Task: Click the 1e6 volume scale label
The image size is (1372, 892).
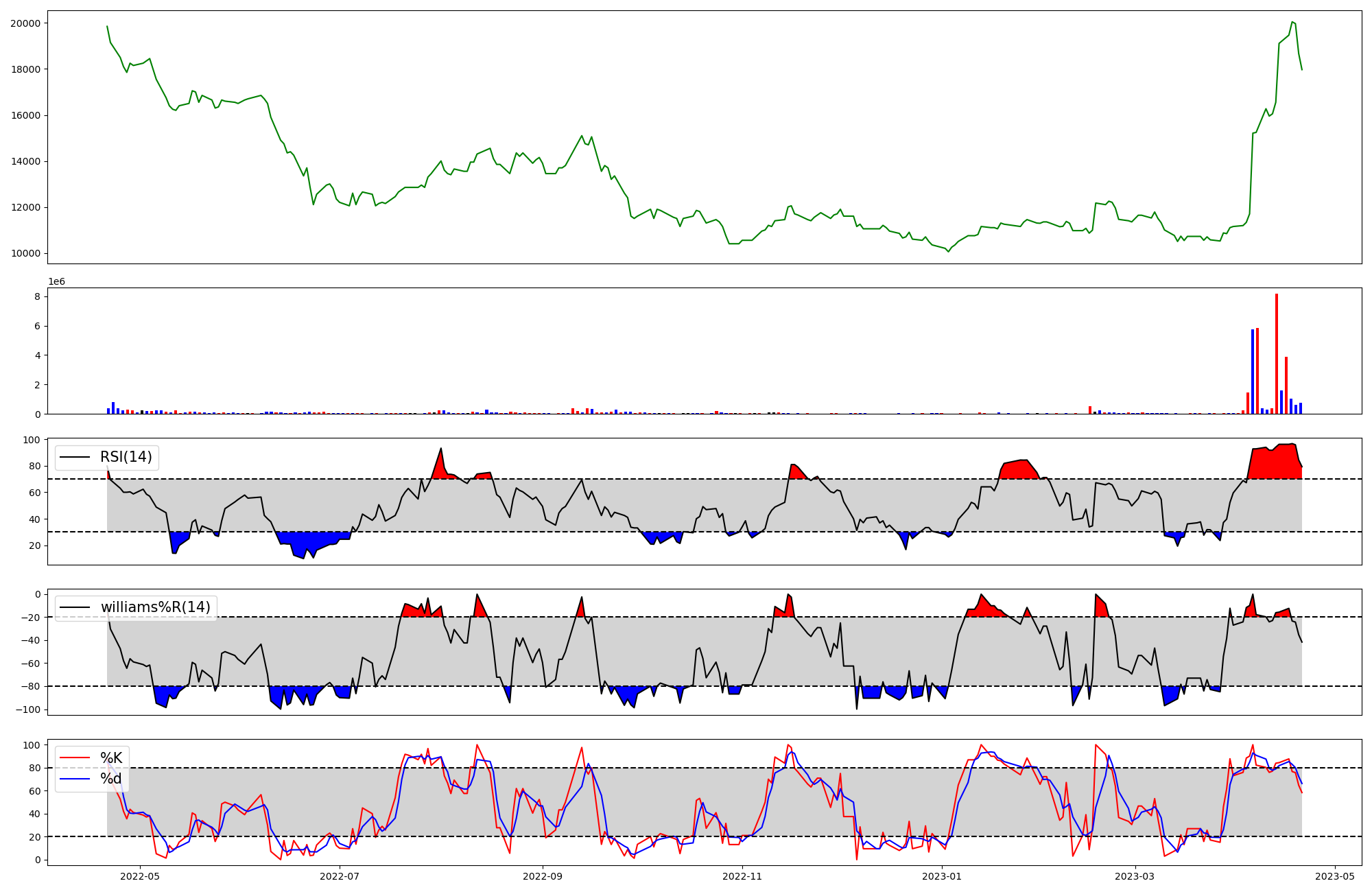Action: [56, 282]
